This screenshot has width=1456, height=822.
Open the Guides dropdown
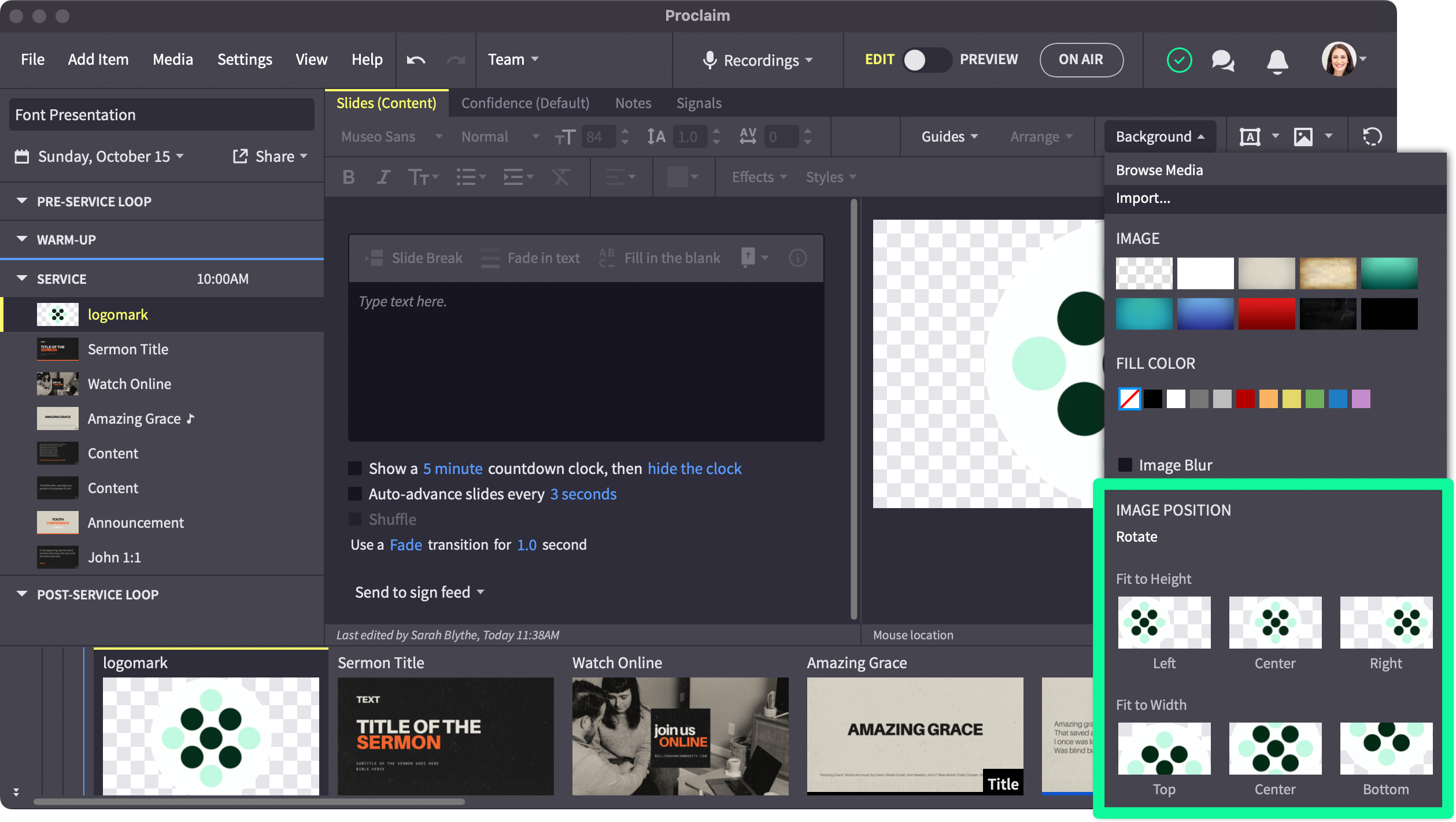[949, 136]
